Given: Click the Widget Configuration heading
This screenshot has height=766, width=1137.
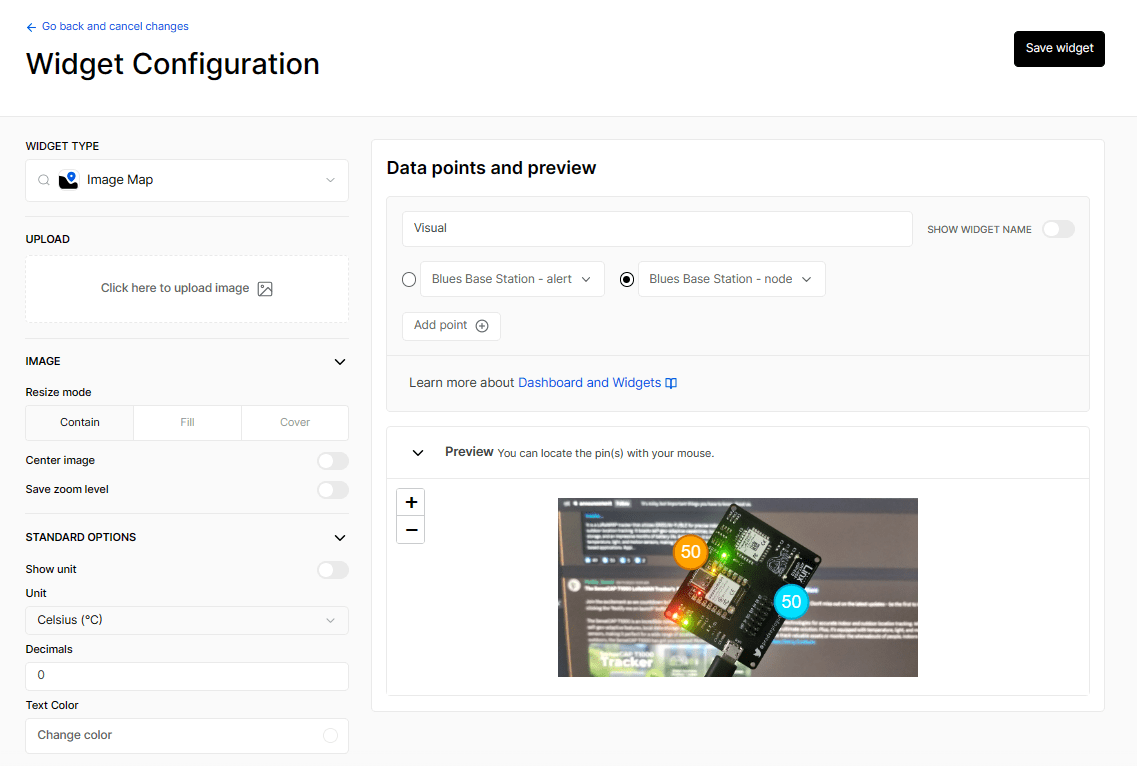Looking at the screenshot, I should (x=173, y=64).
